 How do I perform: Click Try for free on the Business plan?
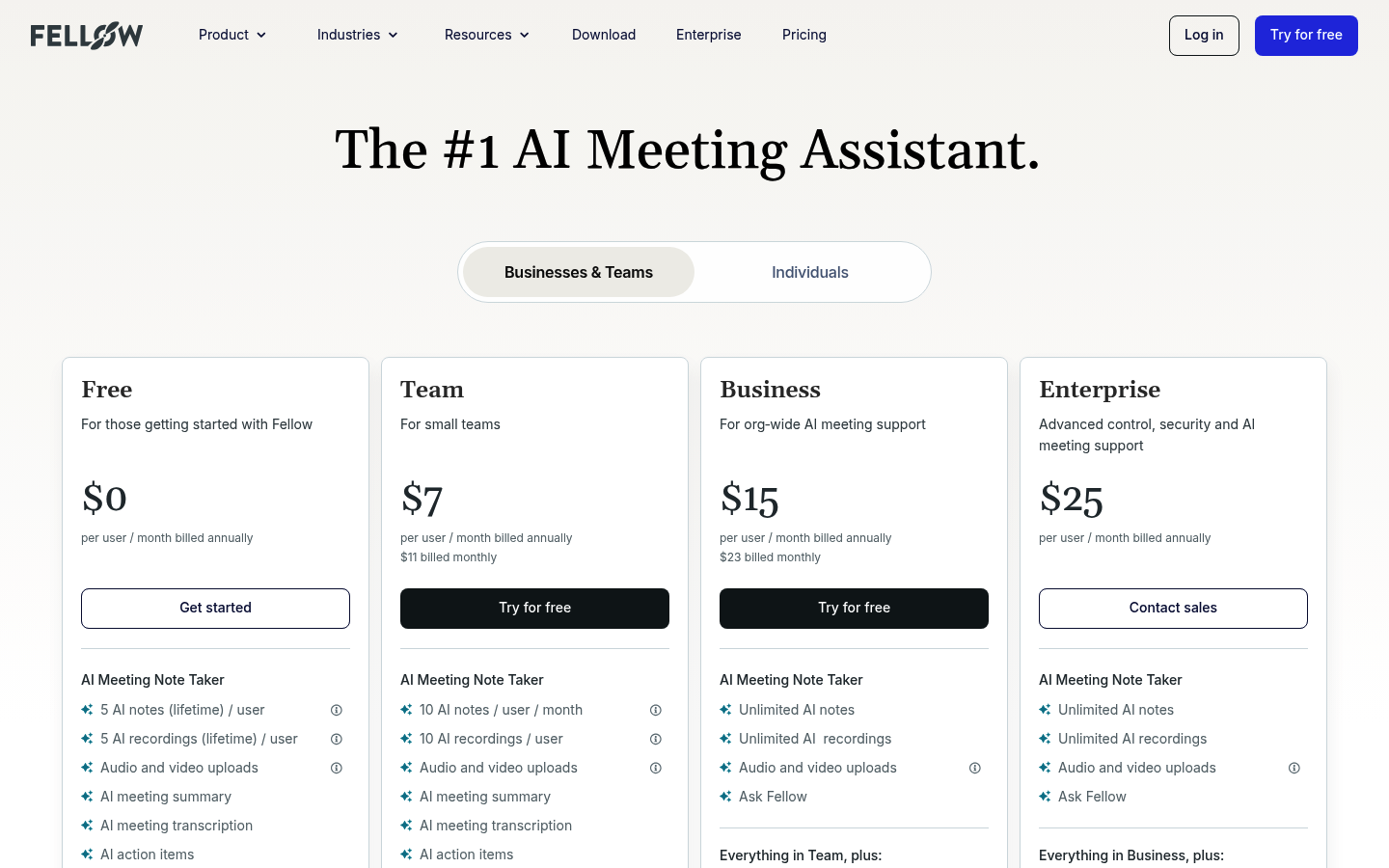click(x=854, y=609)
